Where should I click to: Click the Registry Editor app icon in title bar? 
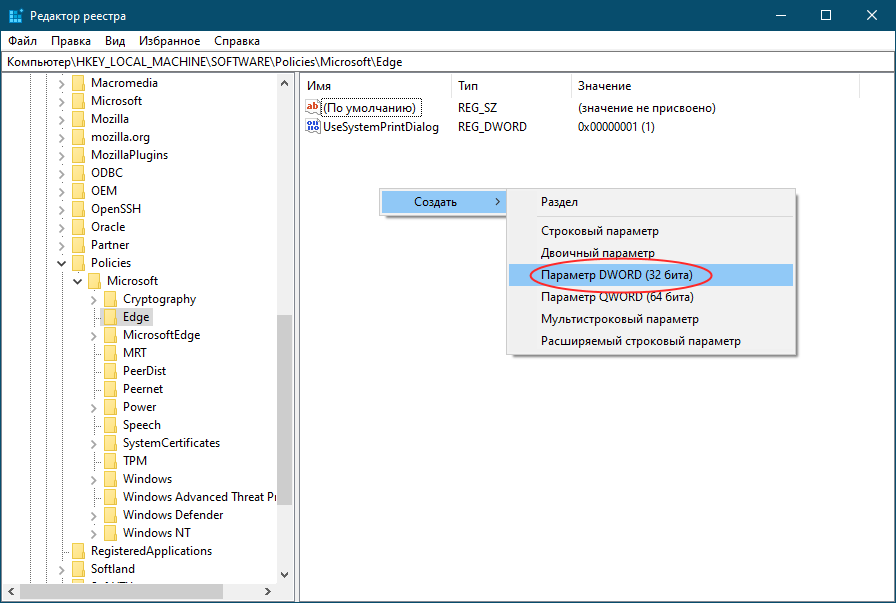pos(15,15)
